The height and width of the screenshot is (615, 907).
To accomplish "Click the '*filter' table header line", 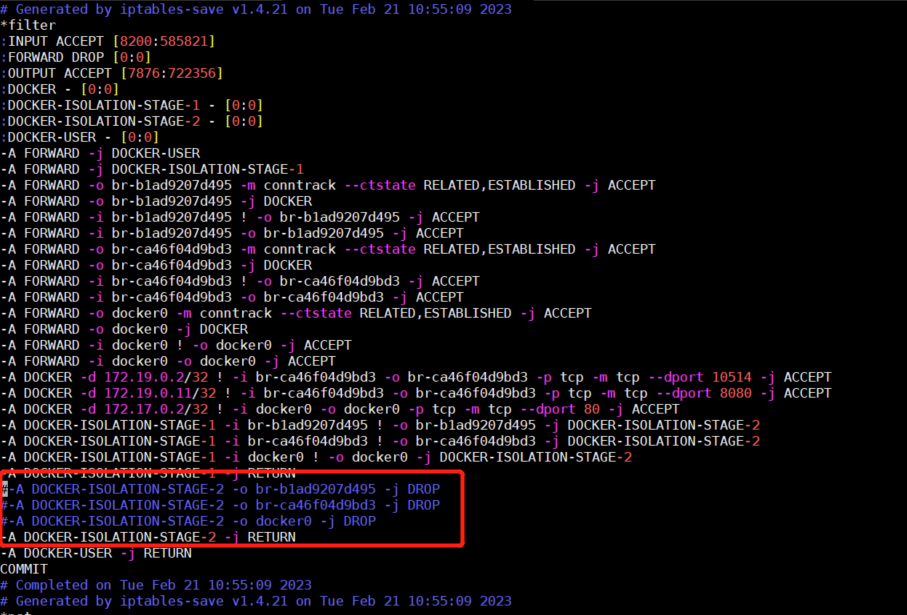I will tap(28, 25).
